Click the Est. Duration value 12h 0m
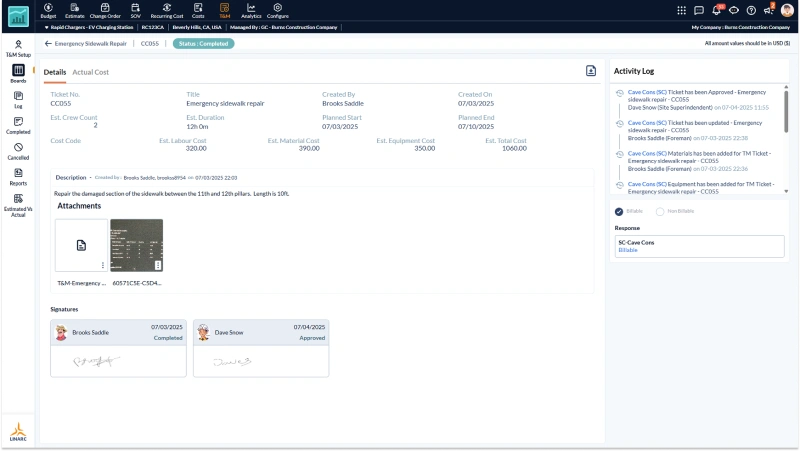The width and height of the screenshot is (800, 451). click(x=197, y=127)
